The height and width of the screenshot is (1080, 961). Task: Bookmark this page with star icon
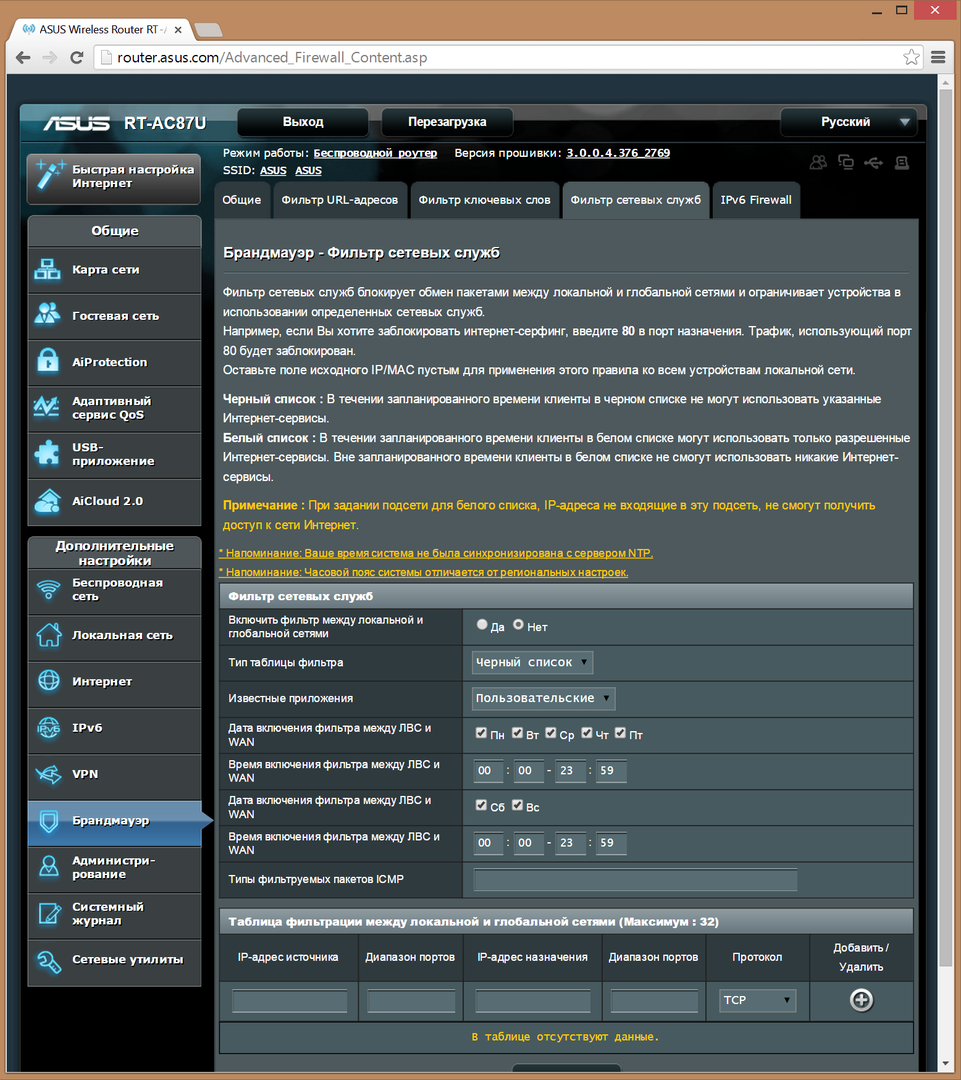point(911,57)
